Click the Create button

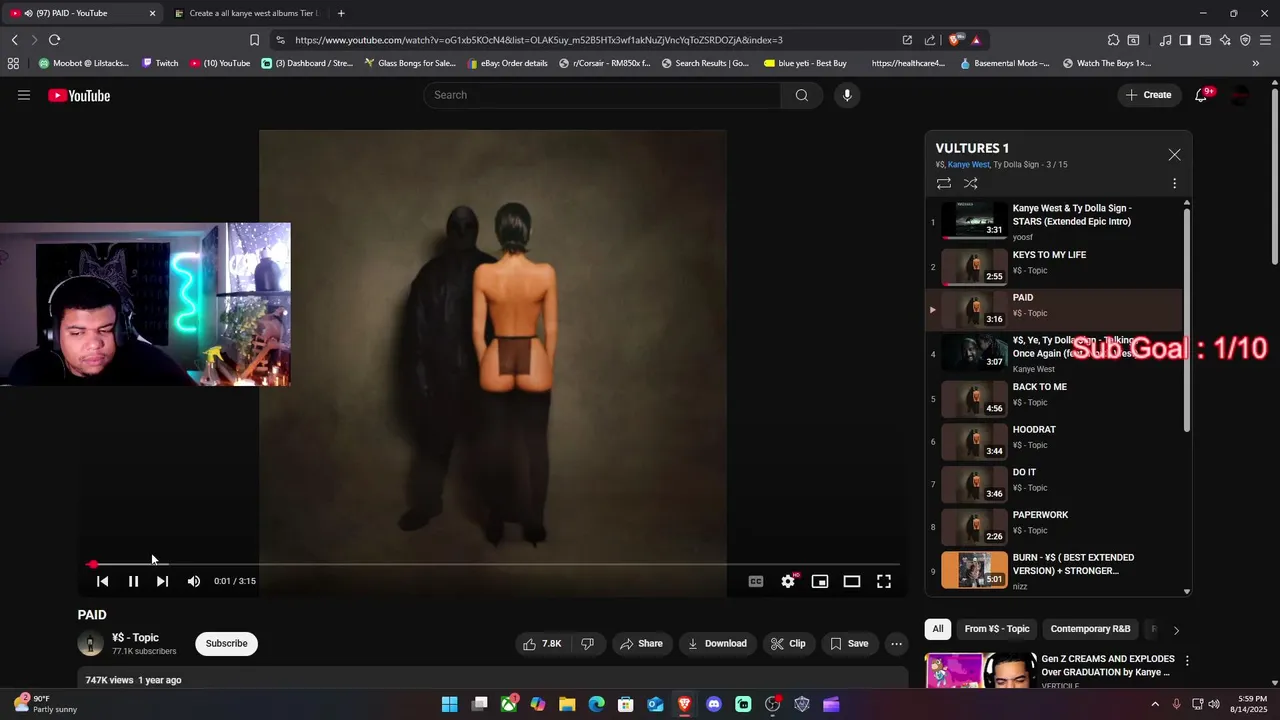click(1148, 95)
